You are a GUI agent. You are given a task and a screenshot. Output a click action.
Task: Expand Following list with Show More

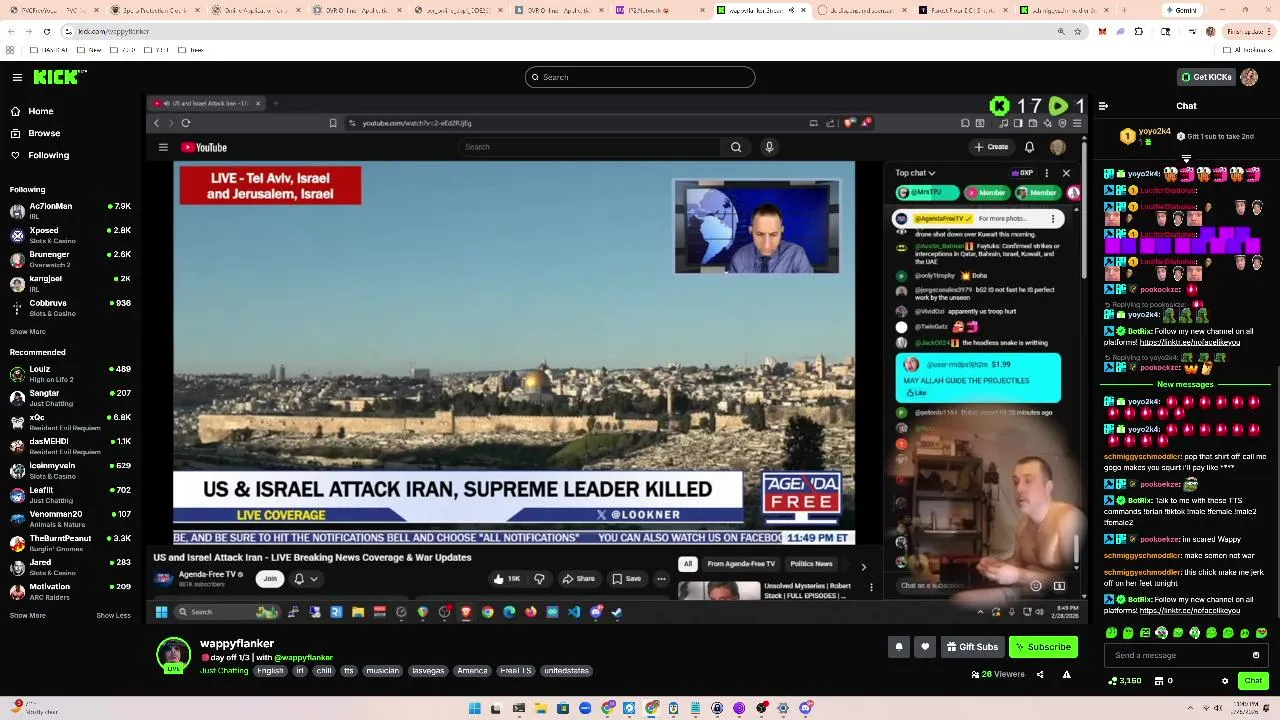point(27,331)
